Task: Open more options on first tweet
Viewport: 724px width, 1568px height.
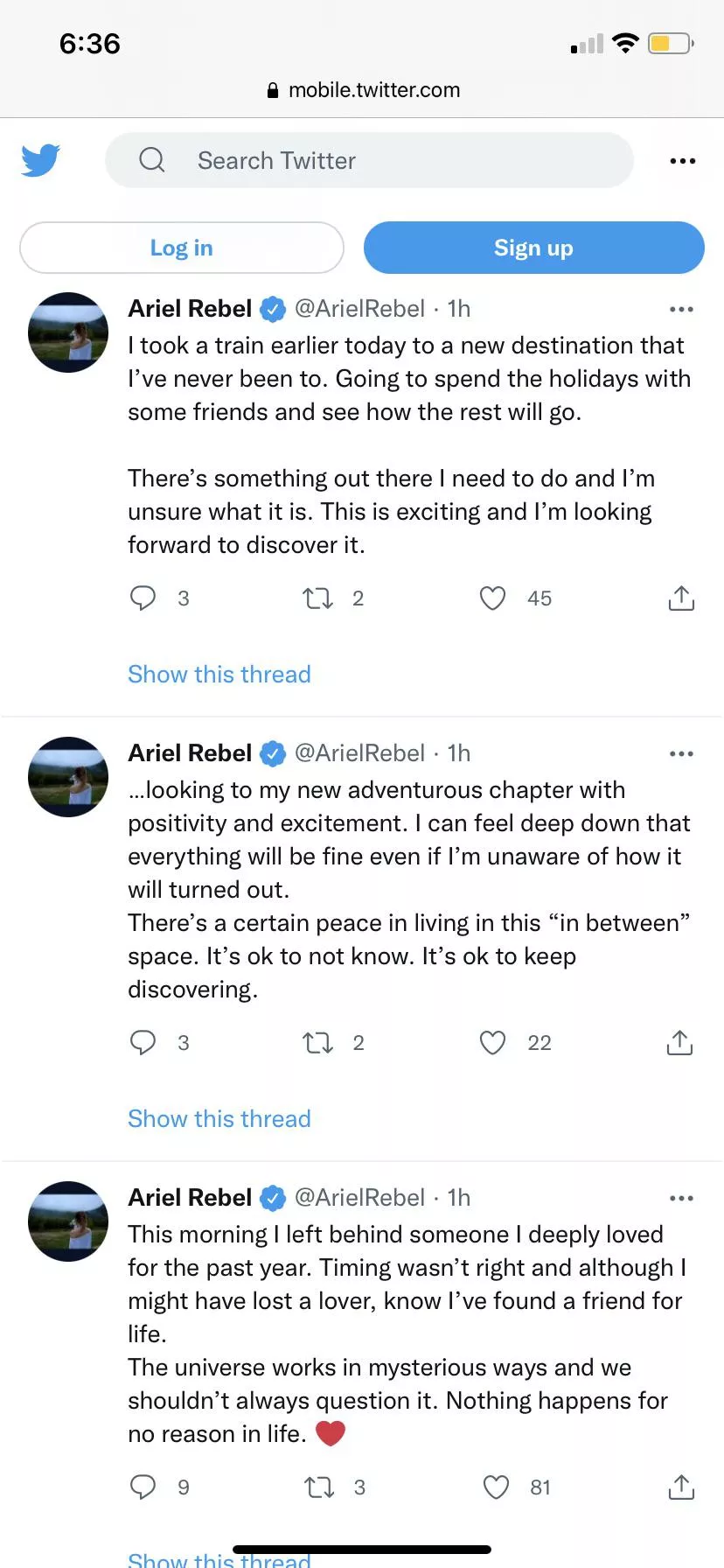Action: (681, 309)
